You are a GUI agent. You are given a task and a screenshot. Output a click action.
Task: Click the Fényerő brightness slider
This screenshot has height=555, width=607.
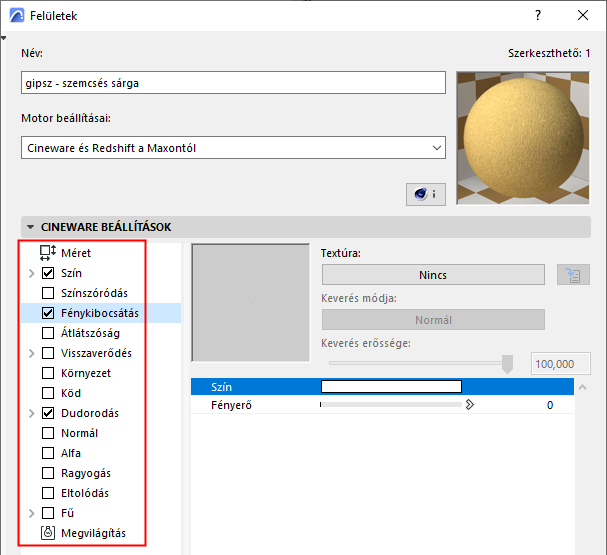pyautogui.click(x=391, y=405)
